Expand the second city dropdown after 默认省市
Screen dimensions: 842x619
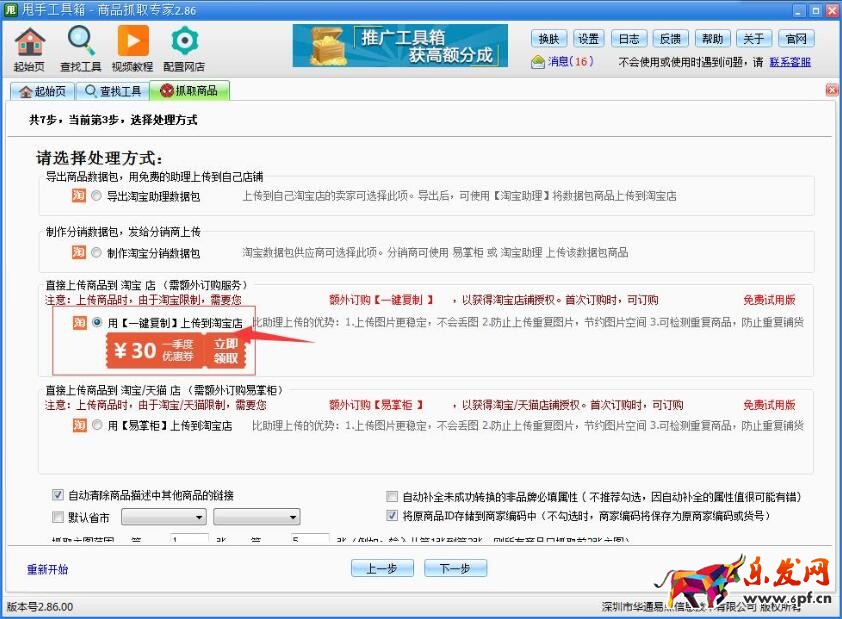pyautogui.click(x=293, y=517)
